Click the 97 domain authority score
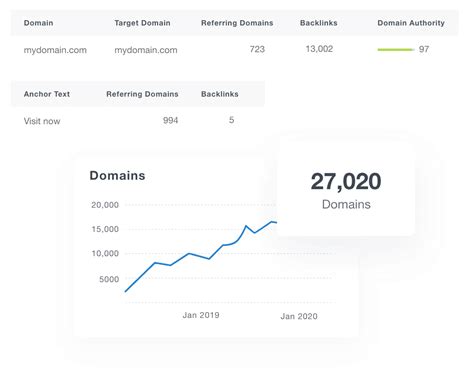474x380 pixels. [x=424, y=49]
